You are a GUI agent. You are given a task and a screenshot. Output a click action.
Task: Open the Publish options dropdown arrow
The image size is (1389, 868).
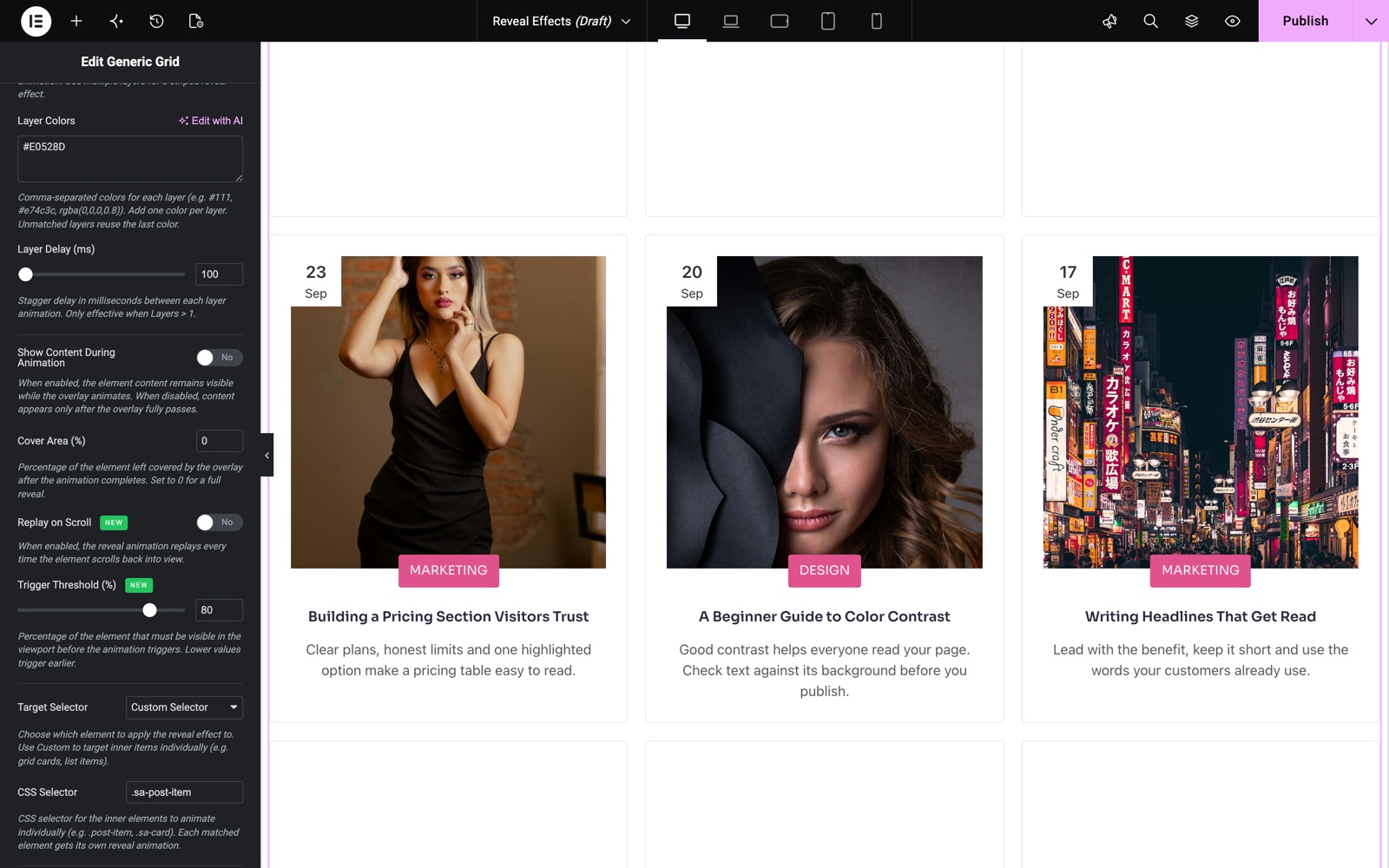click(x=1371, y=21)
